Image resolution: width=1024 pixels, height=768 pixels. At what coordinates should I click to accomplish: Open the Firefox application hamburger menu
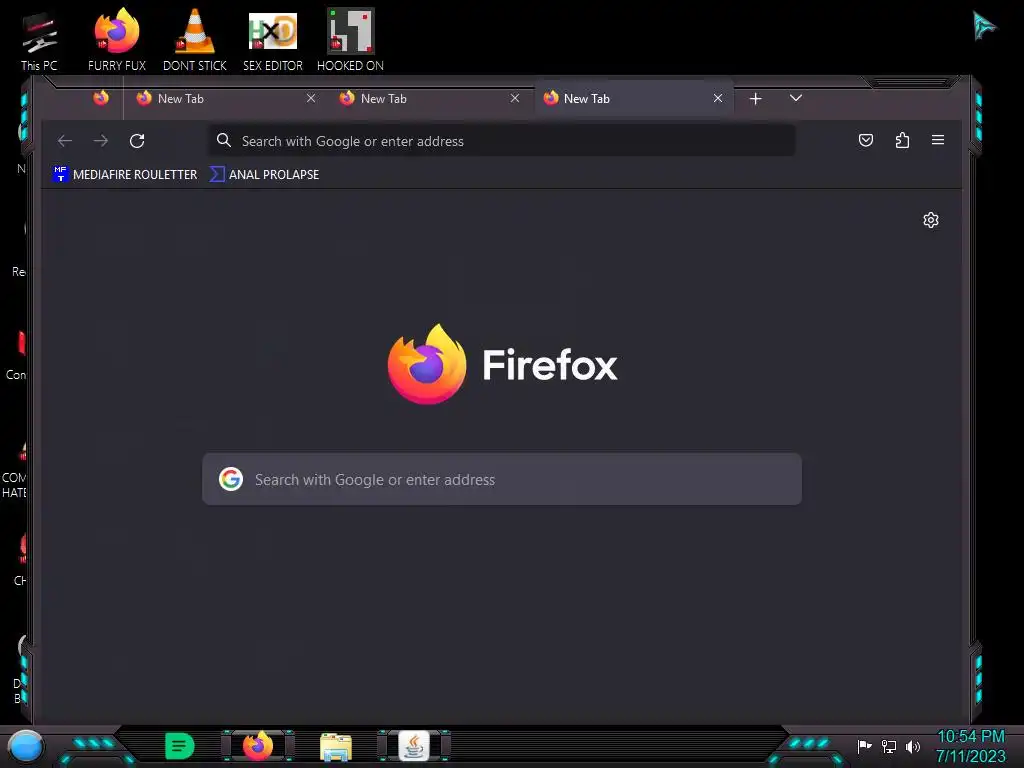click(938, 140)
